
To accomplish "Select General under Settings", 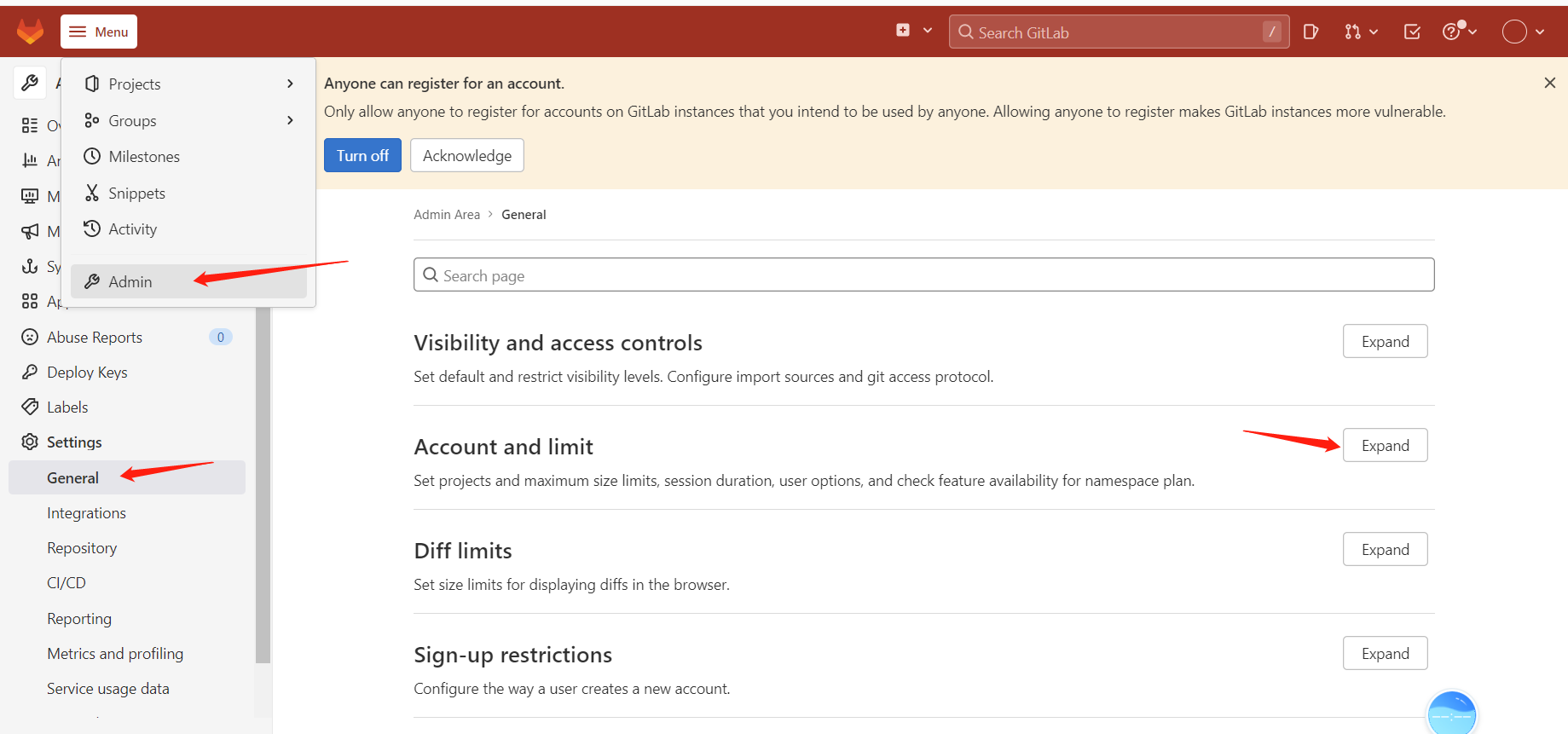I will (127, 477).
